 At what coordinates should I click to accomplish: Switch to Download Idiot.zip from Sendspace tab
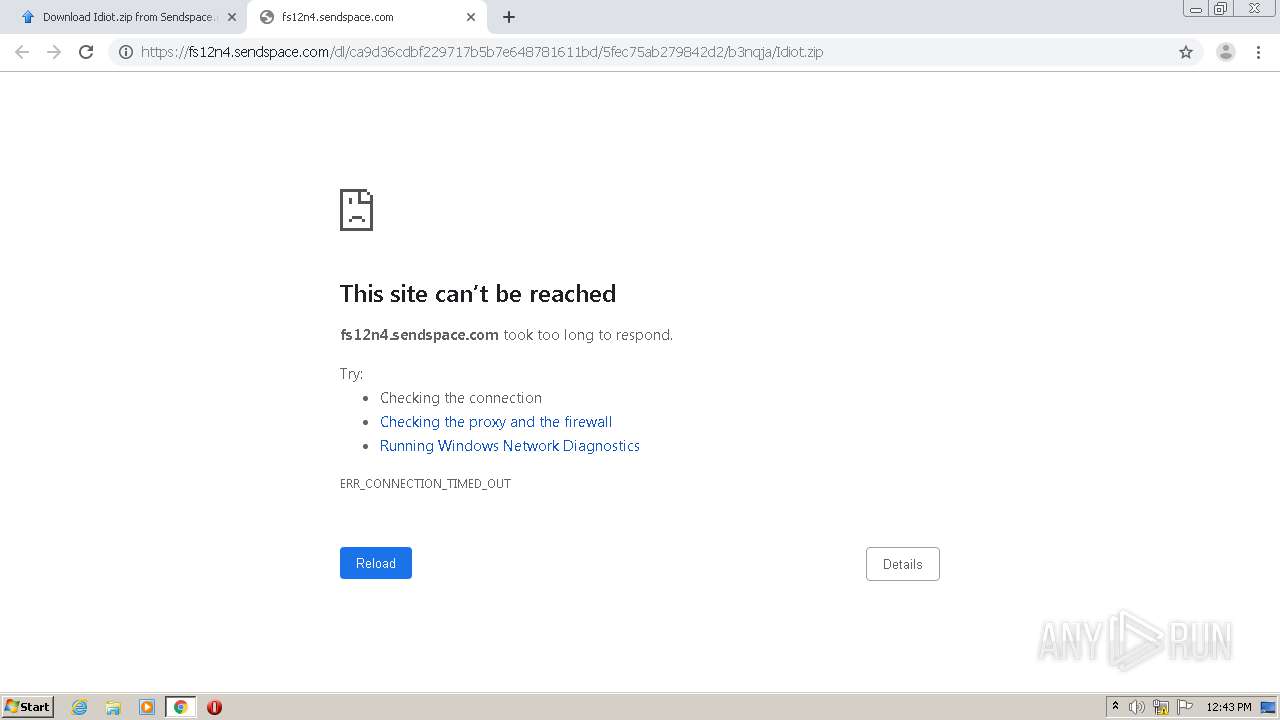[x=127, y=17]
